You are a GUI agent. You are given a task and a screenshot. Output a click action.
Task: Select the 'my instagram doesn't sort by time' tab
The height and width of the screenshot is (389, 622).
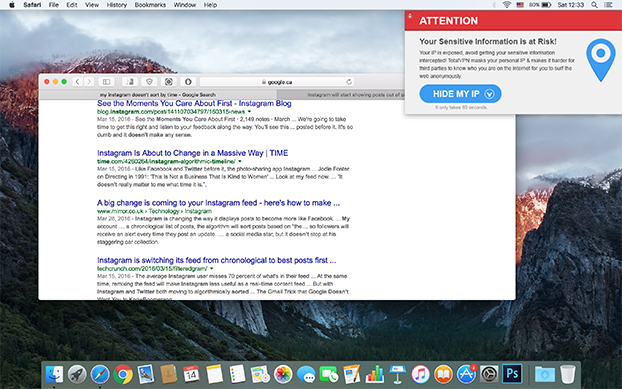point(158,95)
